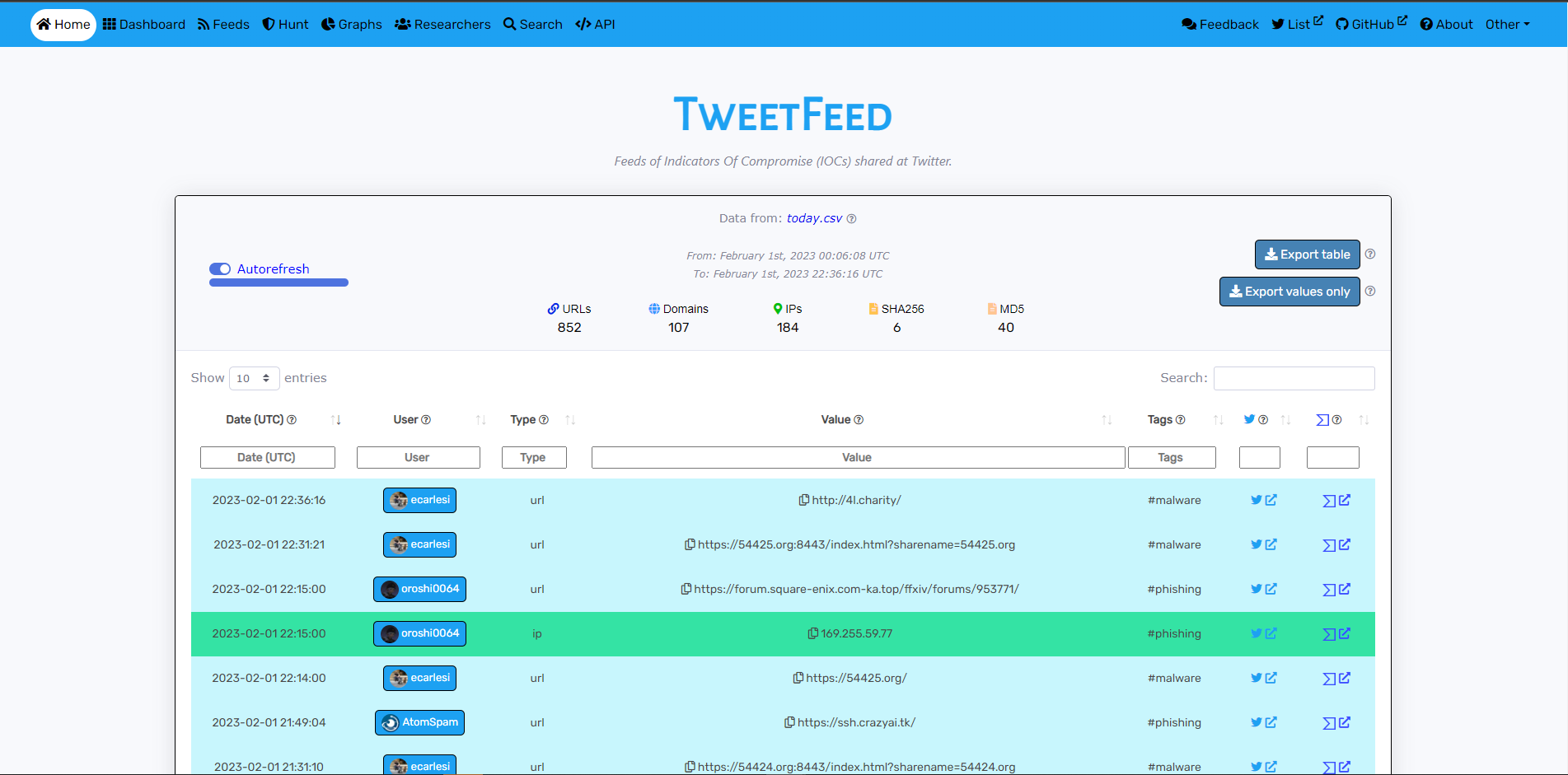Image resolution: width=1568 pixels, height=775 pixels.
Task: Show help for the Date (UTC) header
Action: coord(292,420)
